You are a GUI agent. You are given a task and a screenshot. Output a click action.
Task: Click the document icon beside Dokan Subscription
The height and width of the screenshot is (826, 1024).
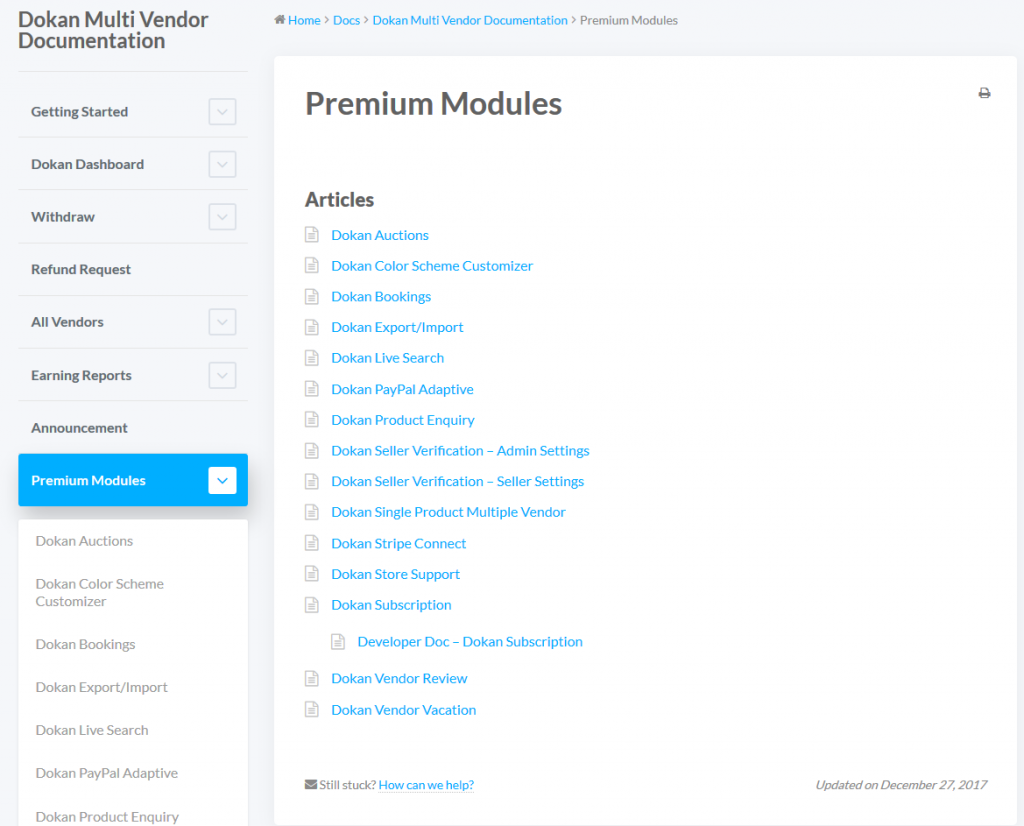click(x=311, y=604)
